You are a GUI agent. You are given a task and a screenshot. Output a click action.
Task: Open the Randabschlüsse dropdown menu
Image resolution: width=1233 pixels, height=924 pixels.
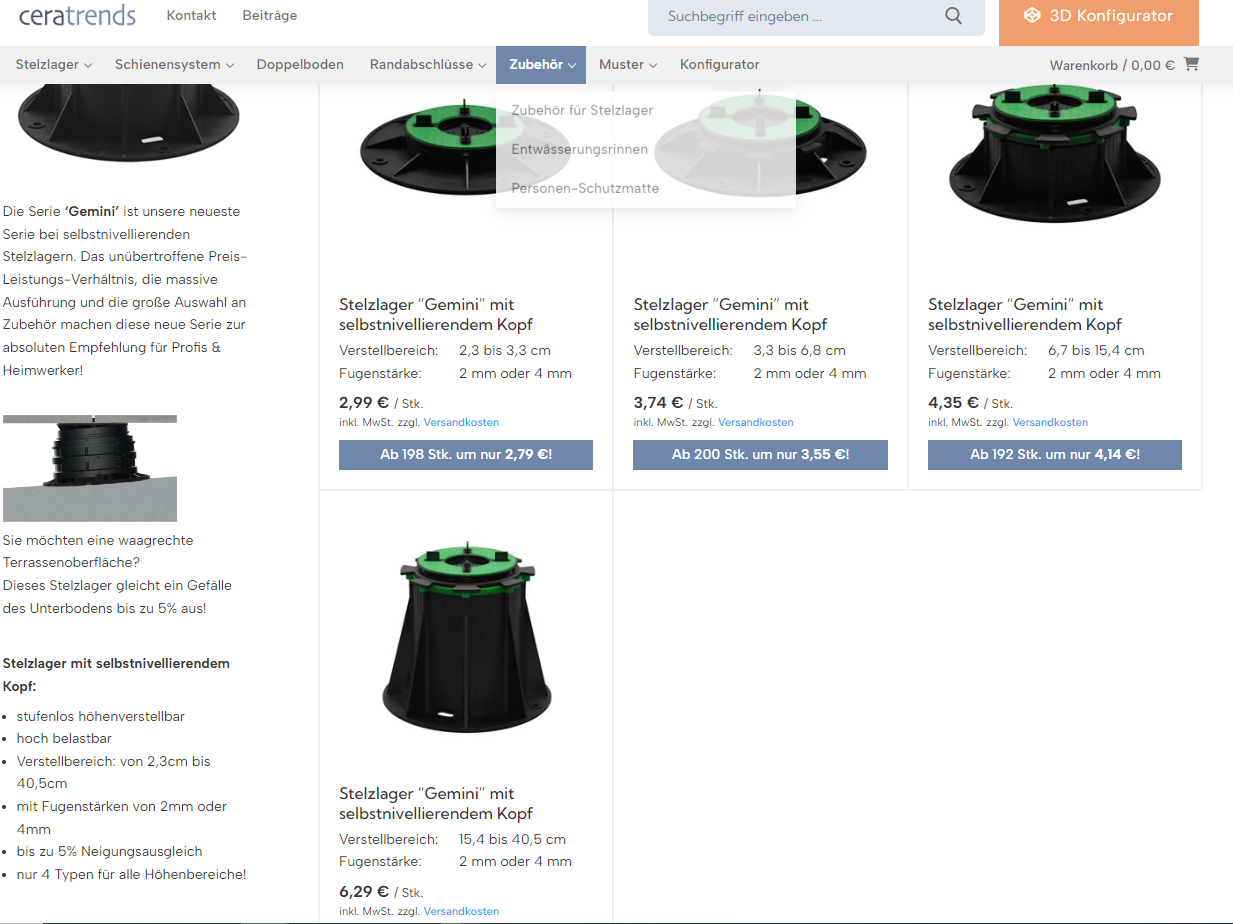[x=428, y=64]
